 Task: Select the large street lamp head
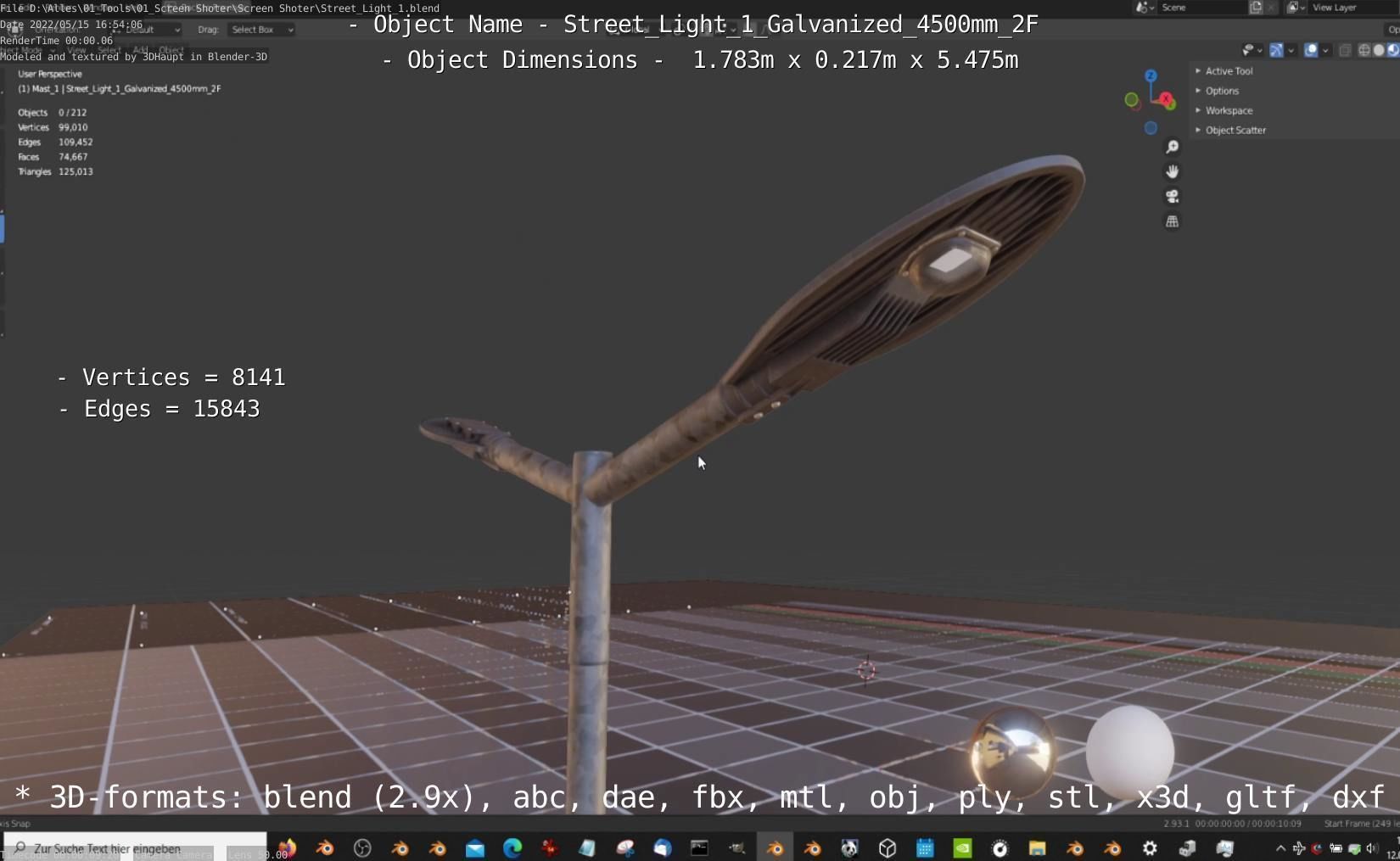pyautogui.click(x=908, y=271)
